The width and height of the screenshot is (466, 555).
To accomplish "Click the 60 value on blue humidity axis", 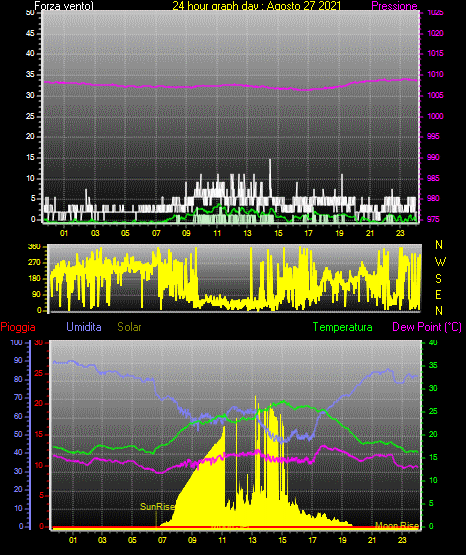I will click(x=18, y=416).
